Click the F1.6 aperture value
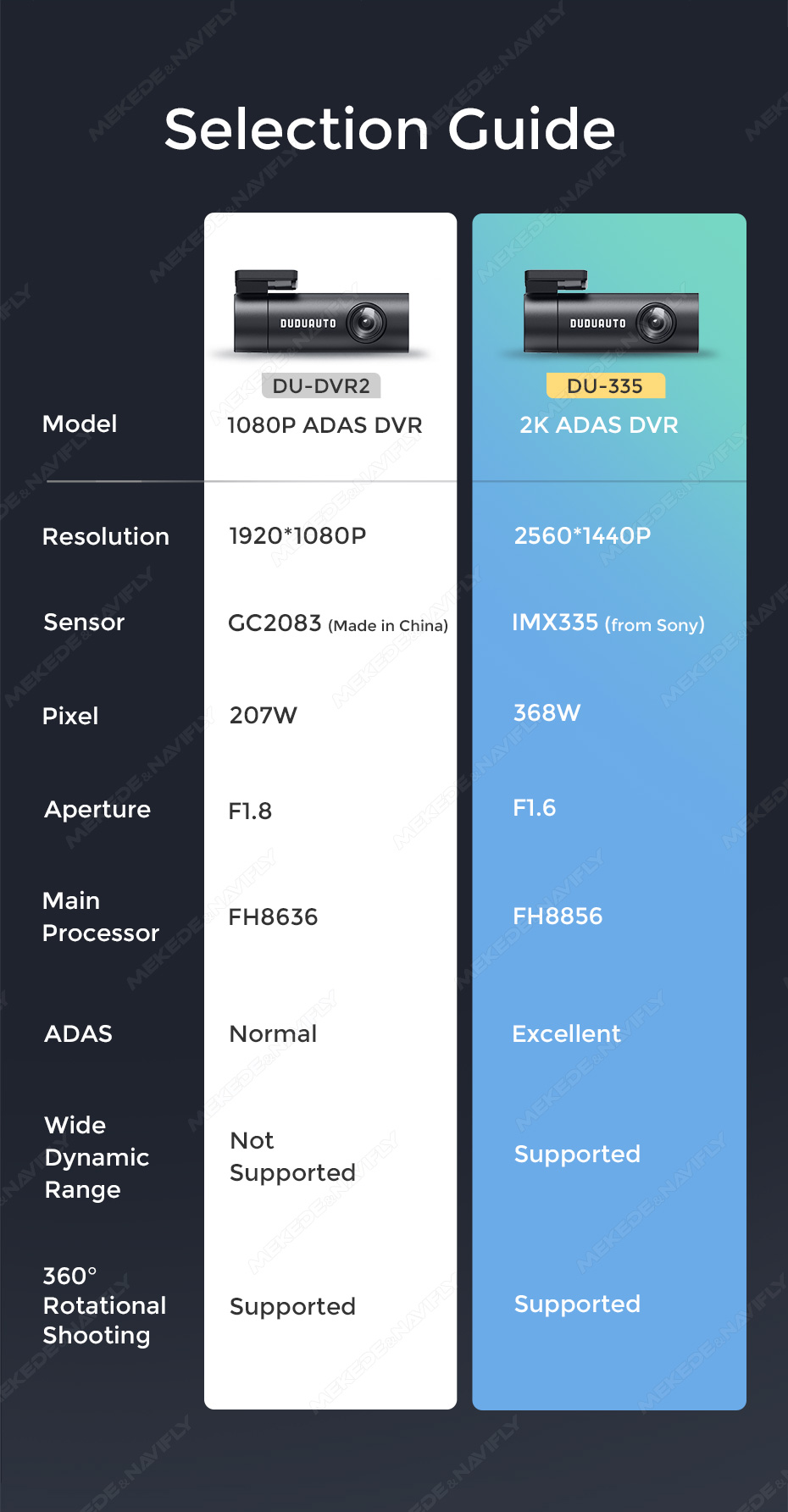This screenshot has height=1512, width=788. tap(535, 808)
